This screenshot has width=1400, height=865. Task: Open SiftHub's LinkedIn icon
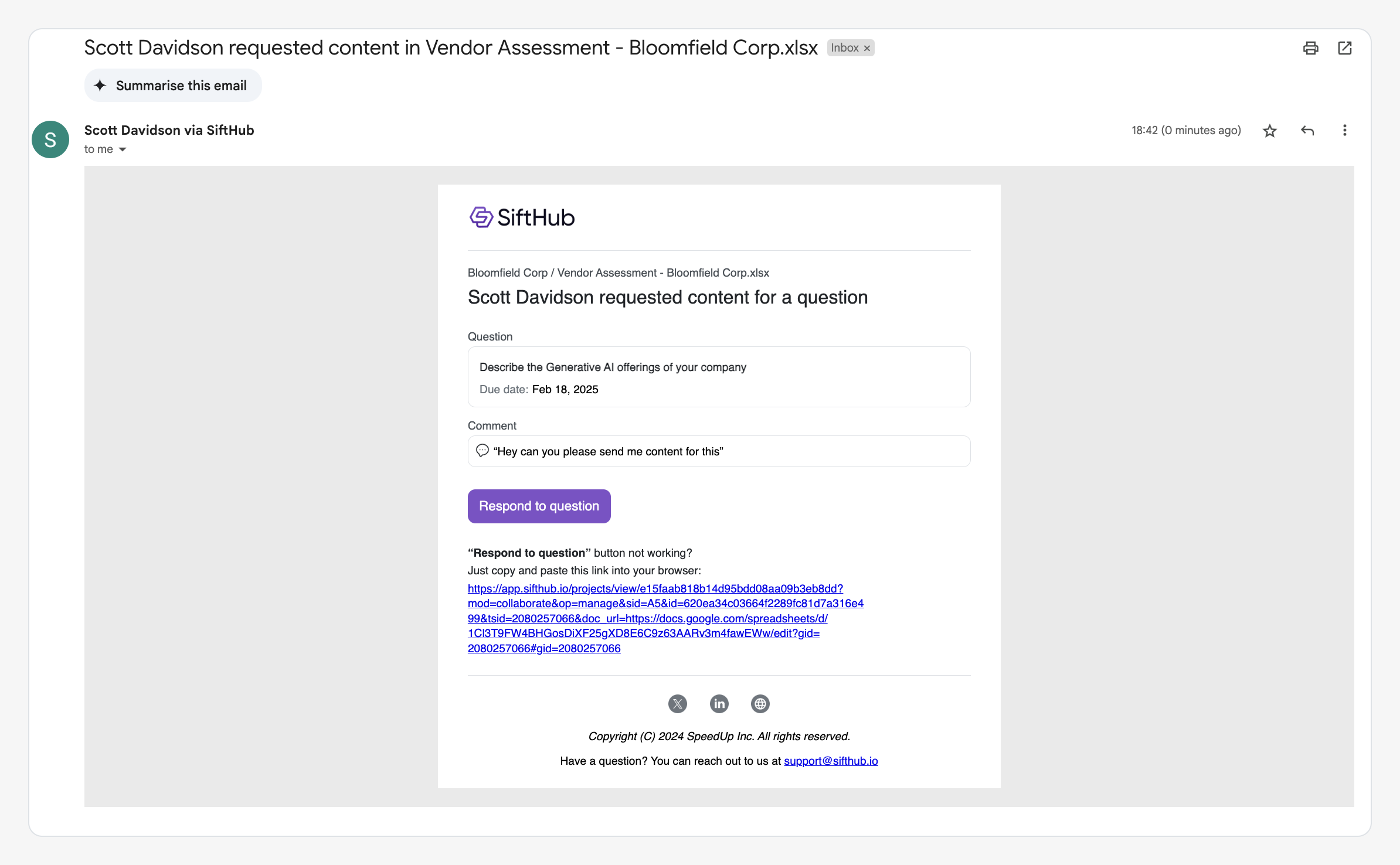click(719, 704)
